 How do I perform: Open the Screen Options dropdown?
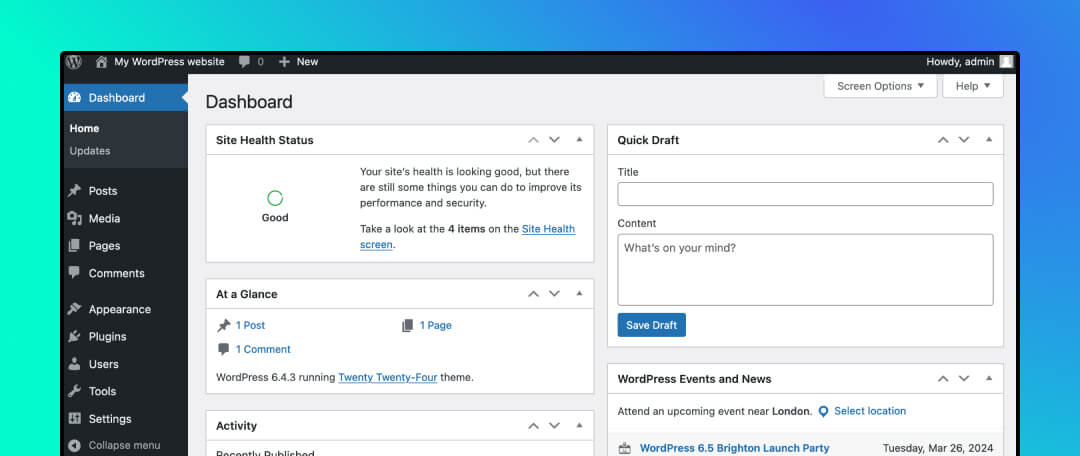click(880, 86)
